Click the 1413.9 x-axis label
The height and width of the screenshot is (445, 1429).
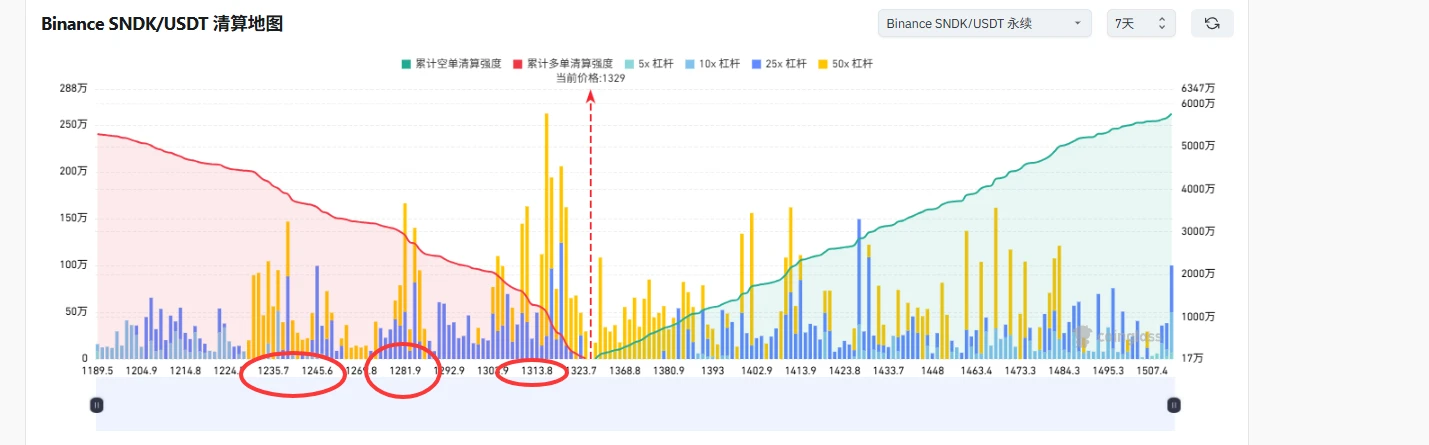[x=801, y=371]
